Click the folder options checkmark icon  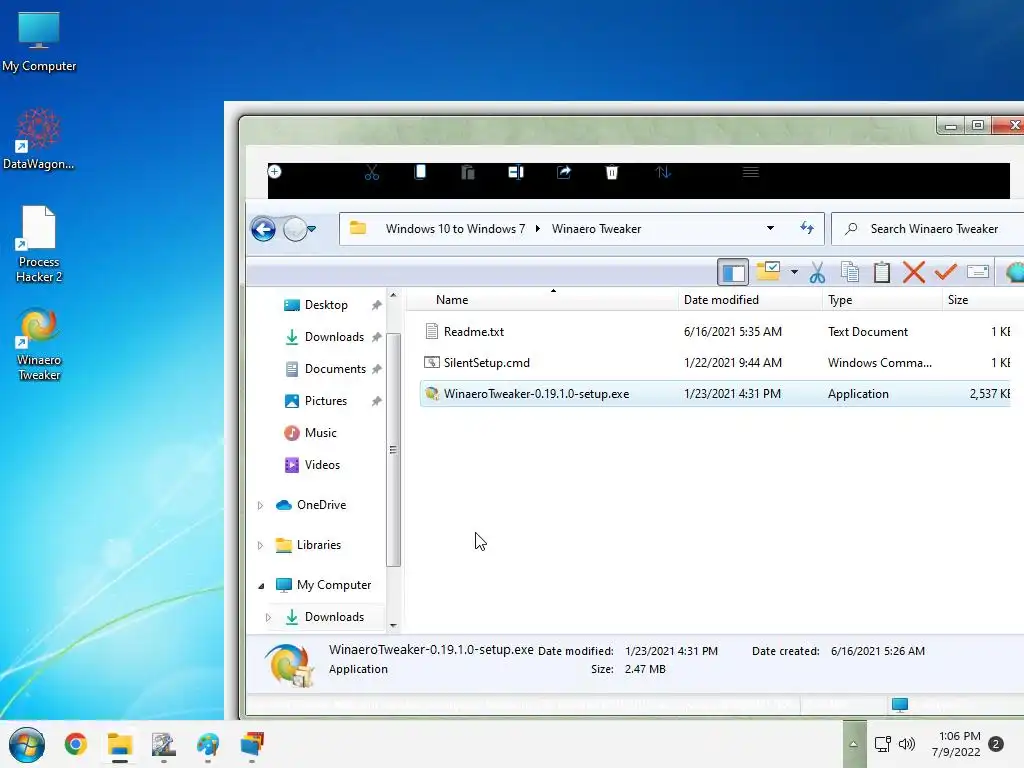tap(769, 271)
